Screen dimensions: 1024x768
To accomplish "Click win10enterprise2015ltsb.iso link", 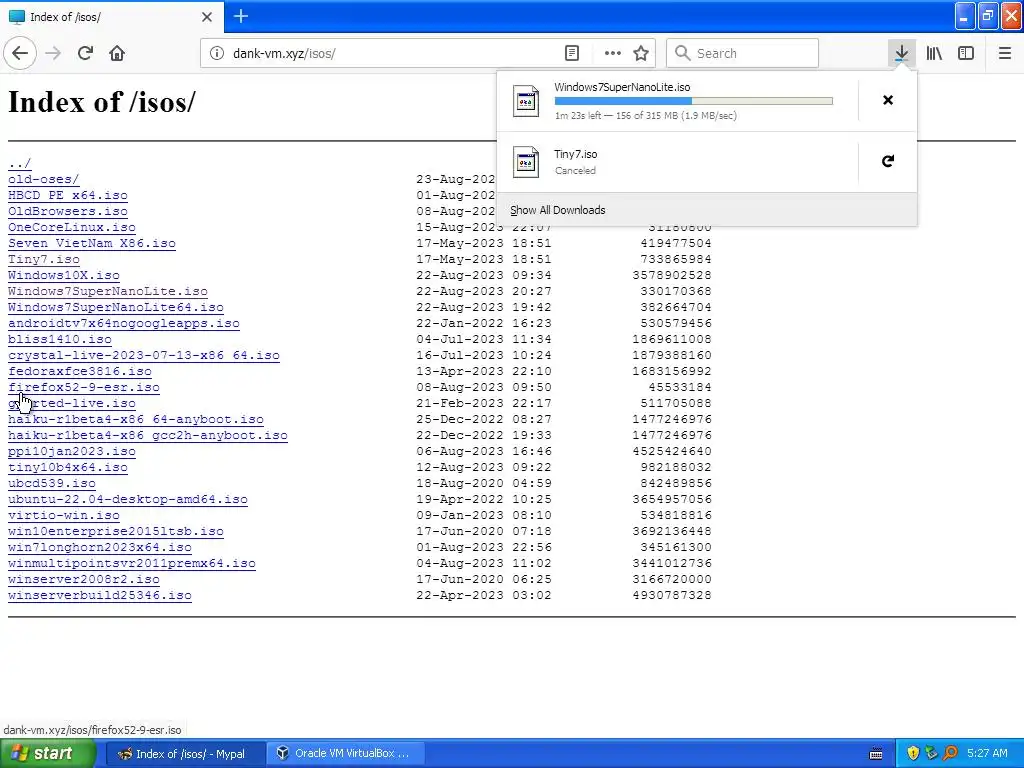I will 116,531.
